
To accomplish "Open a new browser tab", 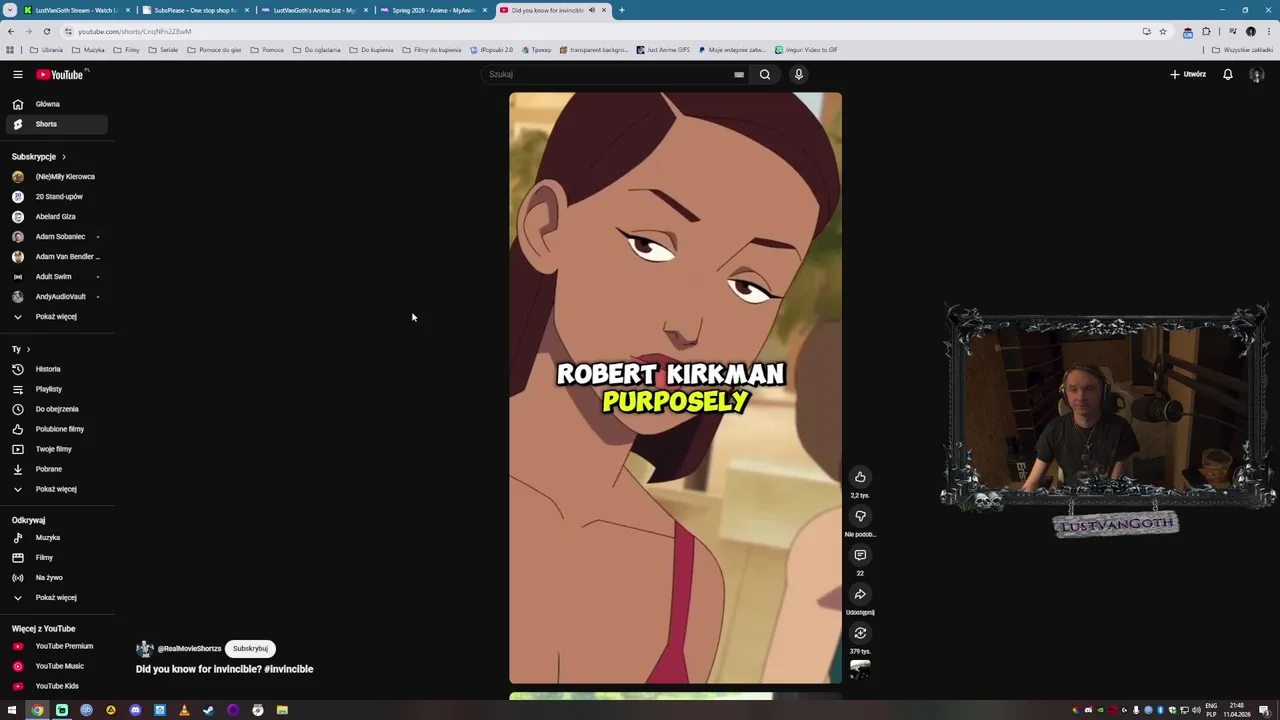I will [621, 10].
